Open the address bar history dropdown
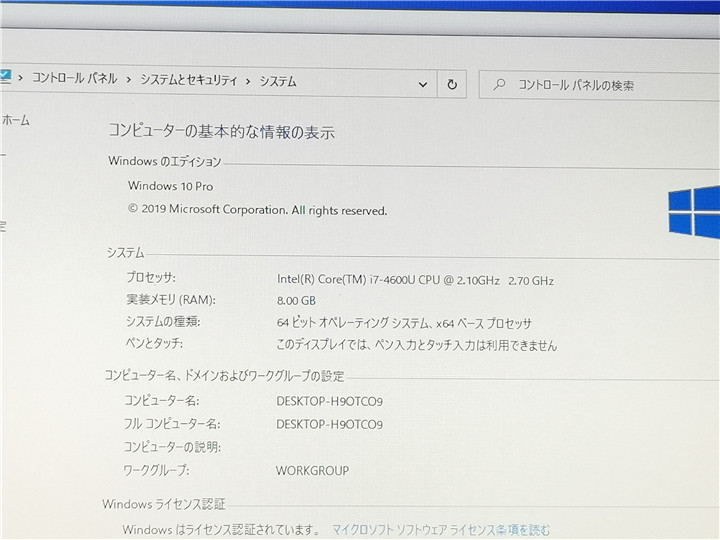 pos(423,84)
